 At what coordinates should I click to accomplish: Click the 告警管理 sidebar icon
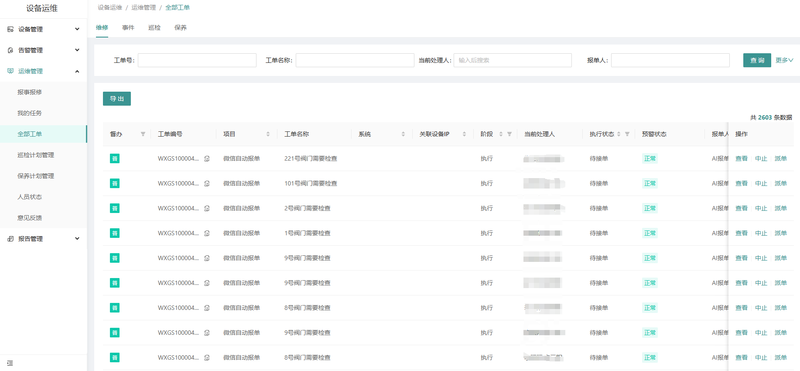[10, 51]
